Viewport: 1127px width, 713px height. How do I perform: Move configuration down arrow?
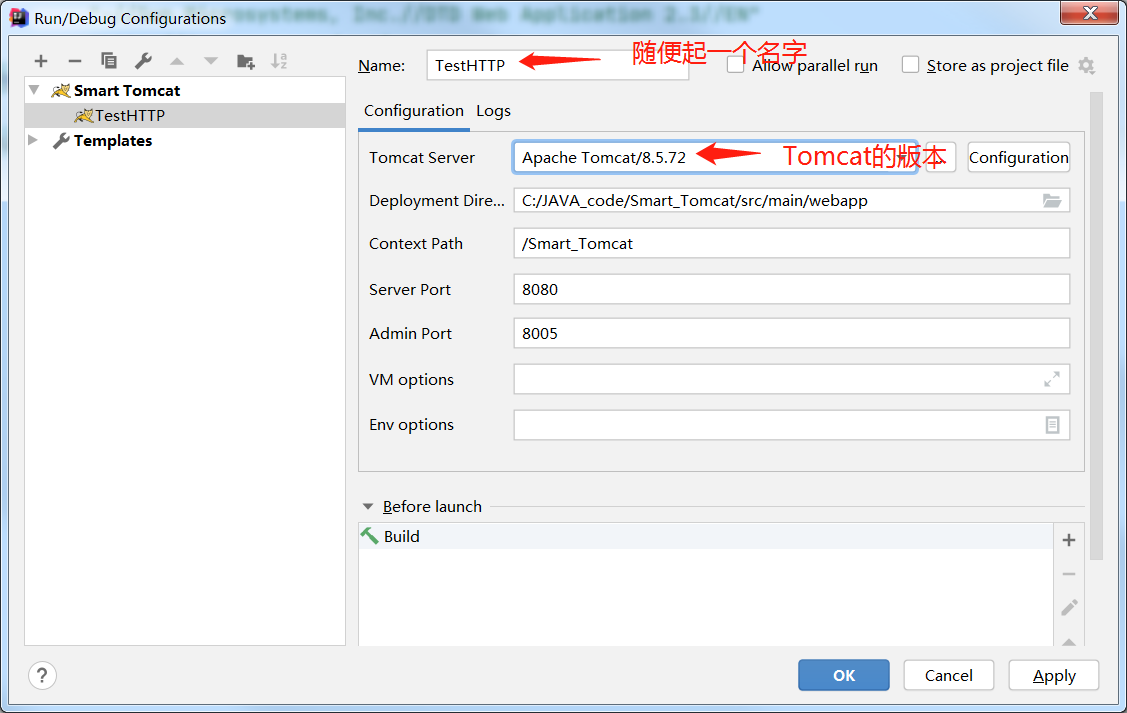pos(211,61)
